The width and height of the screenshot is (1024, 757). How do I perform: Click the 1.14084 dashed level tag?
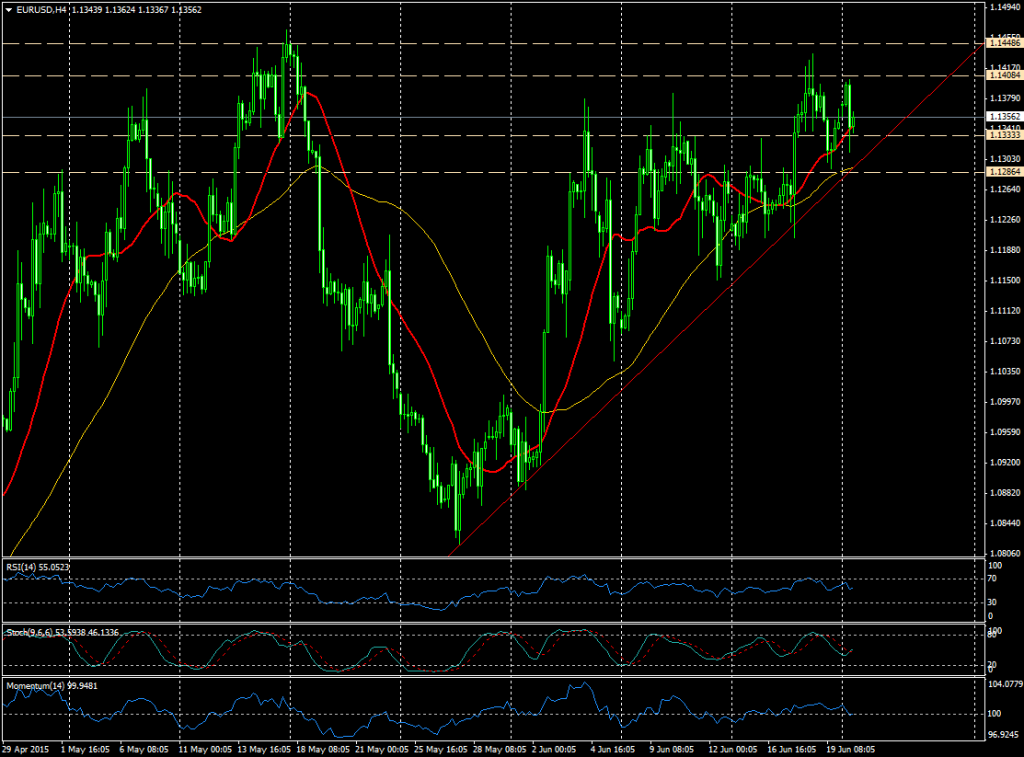point(998,77)
